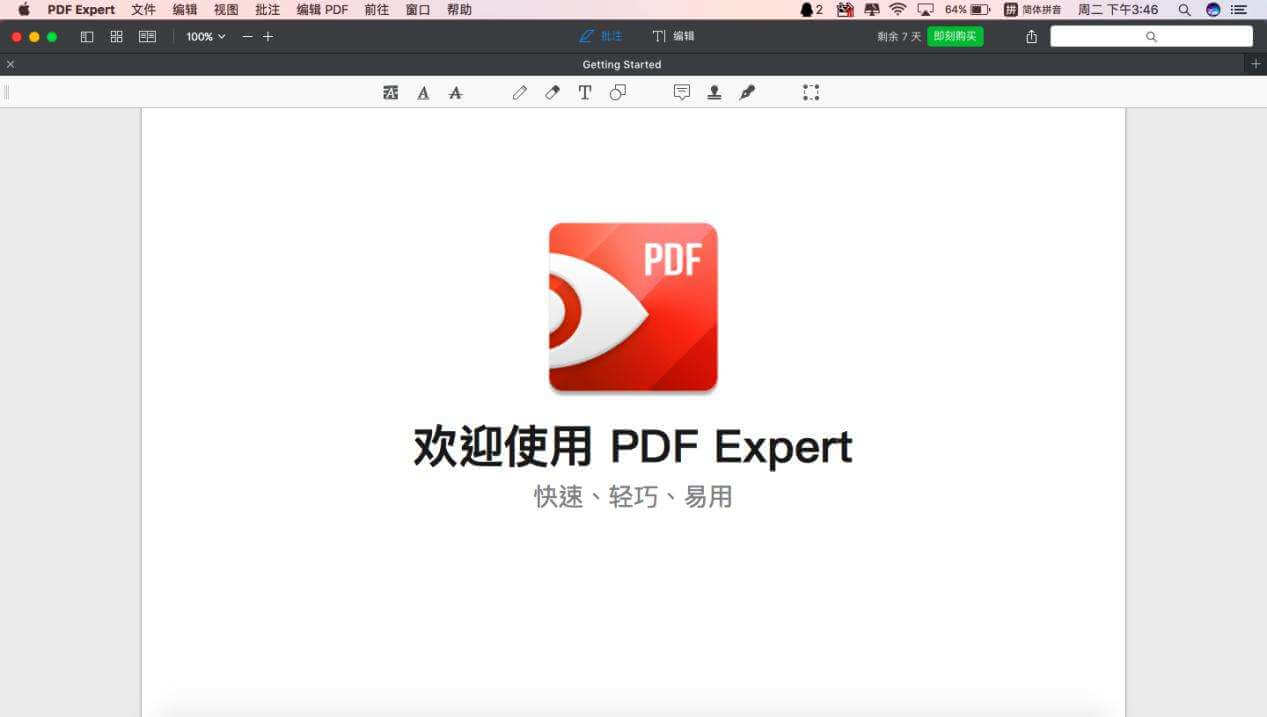Viewport: 1267px width, 717px height.
Task: Open the 视图 menu
Action: [x=226, y=9]
